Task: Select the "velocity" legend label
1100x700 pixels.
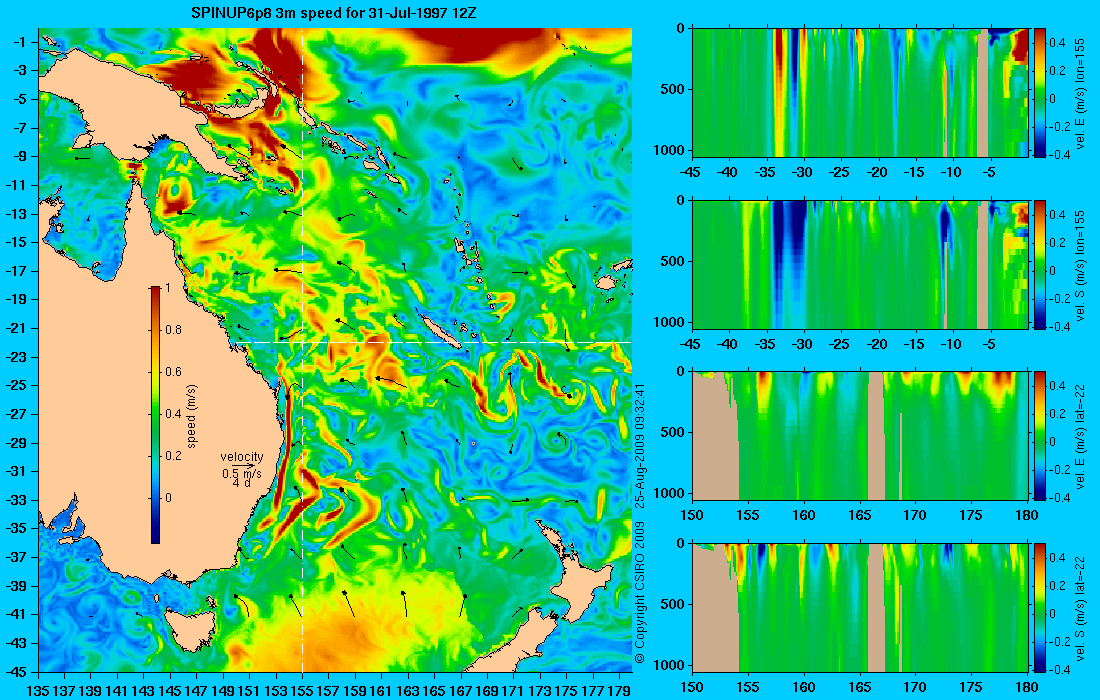Action: click(x=241, y=457)
